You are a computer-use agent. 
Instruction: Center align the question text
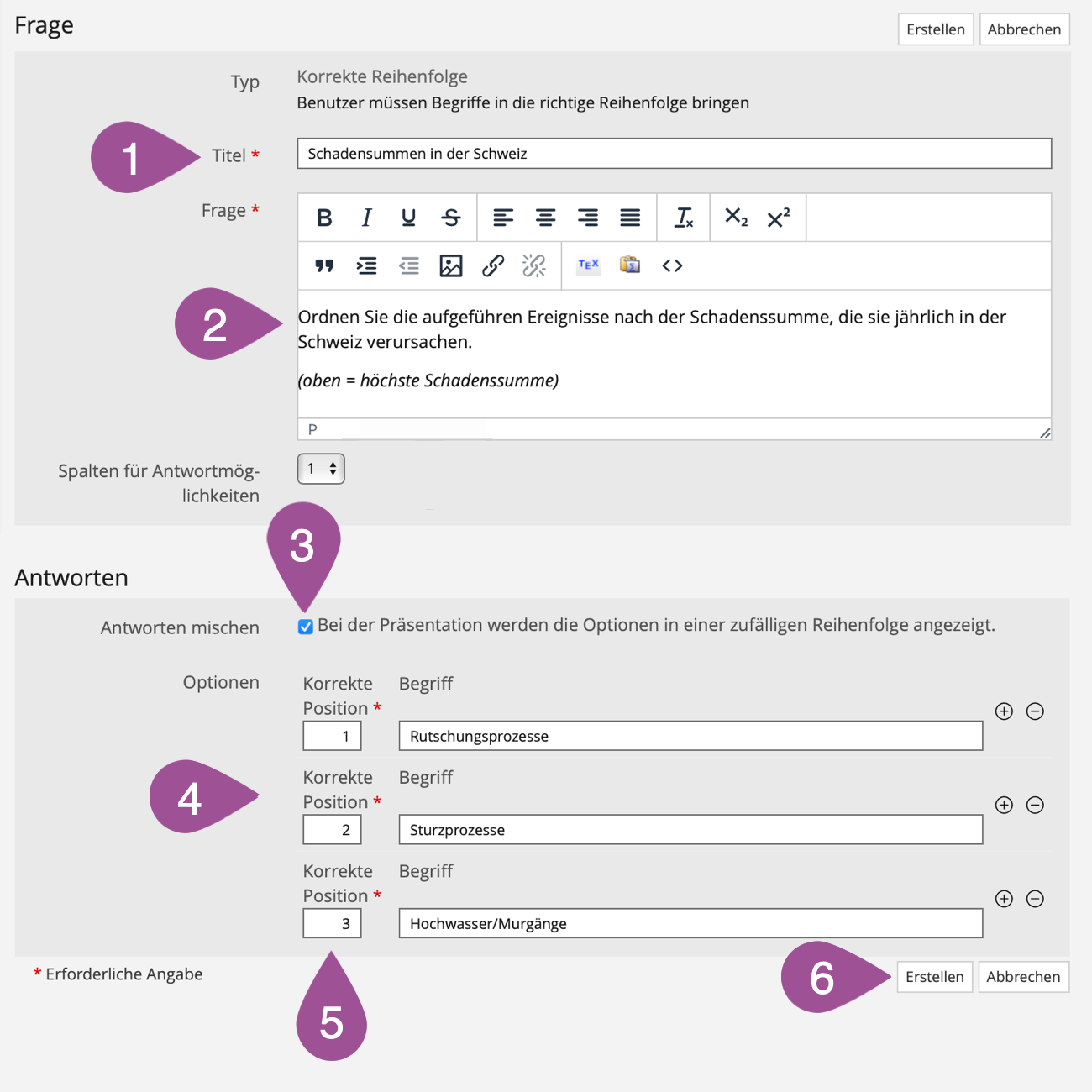click(x=545, y=218)
